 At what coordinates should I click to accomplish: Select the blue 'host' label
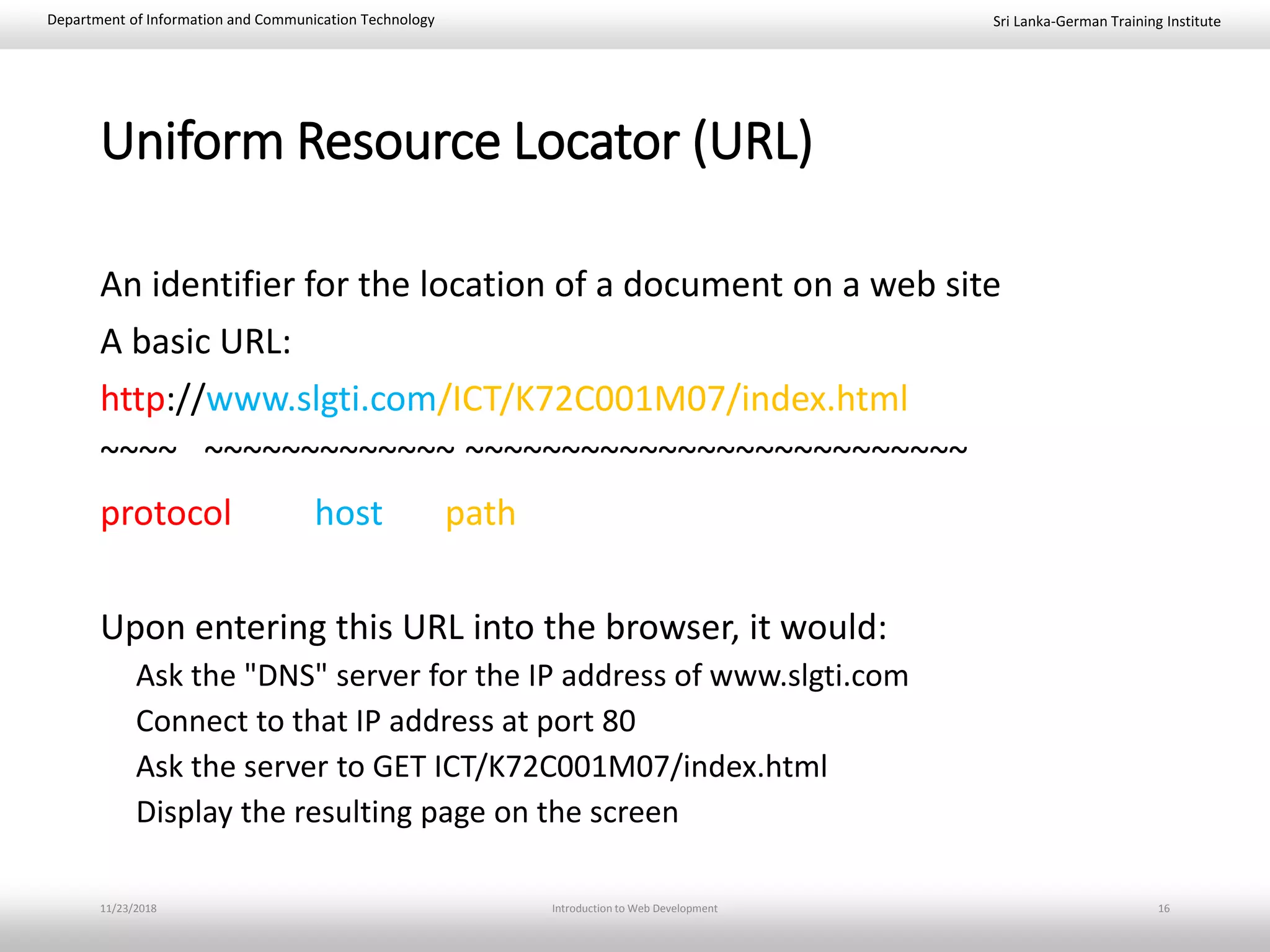click(349, 513)
